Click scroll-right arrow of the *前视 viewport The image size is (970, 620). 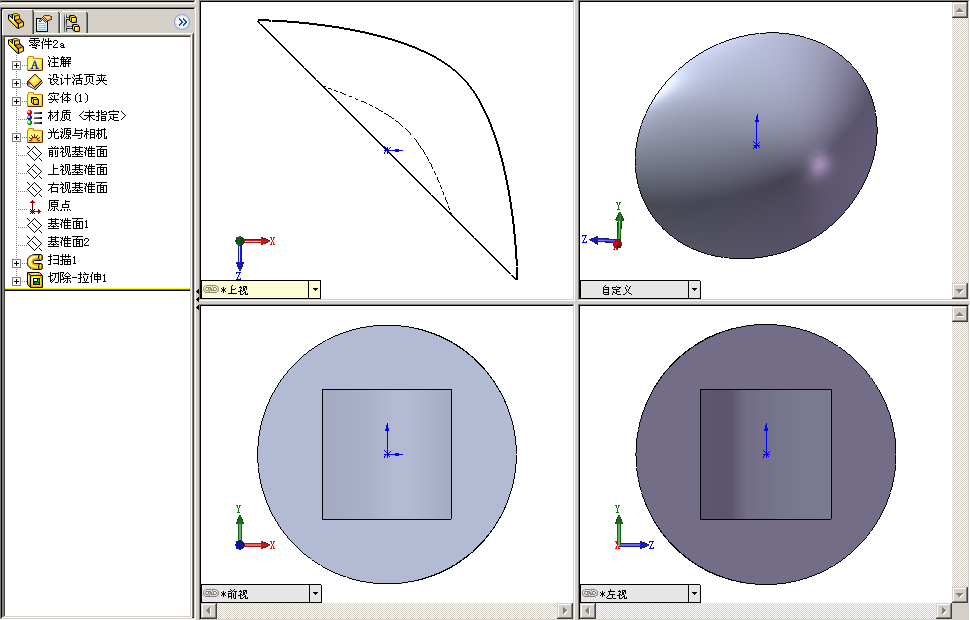coord(565,611)
